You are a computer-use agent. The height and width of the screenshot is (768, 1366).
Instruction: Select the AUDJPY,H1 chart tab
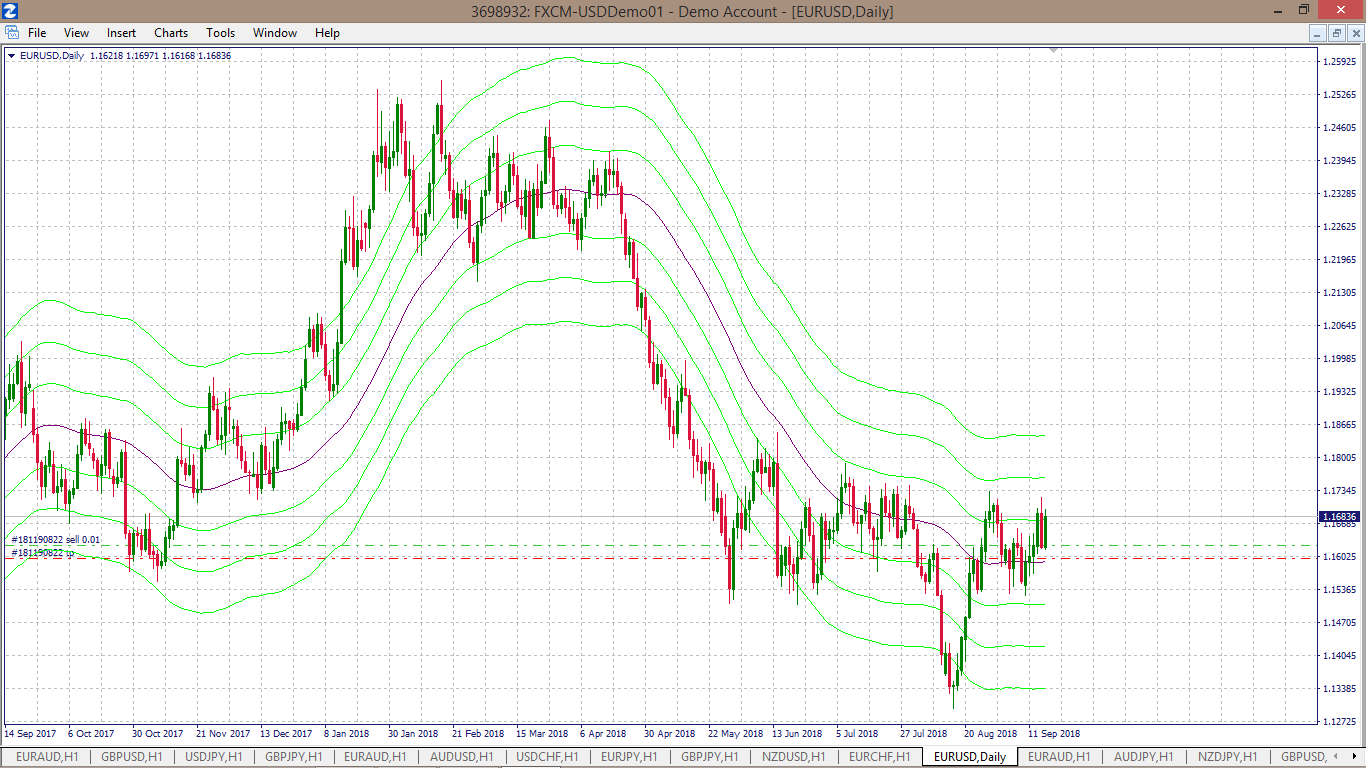(x=1144, y=757)
